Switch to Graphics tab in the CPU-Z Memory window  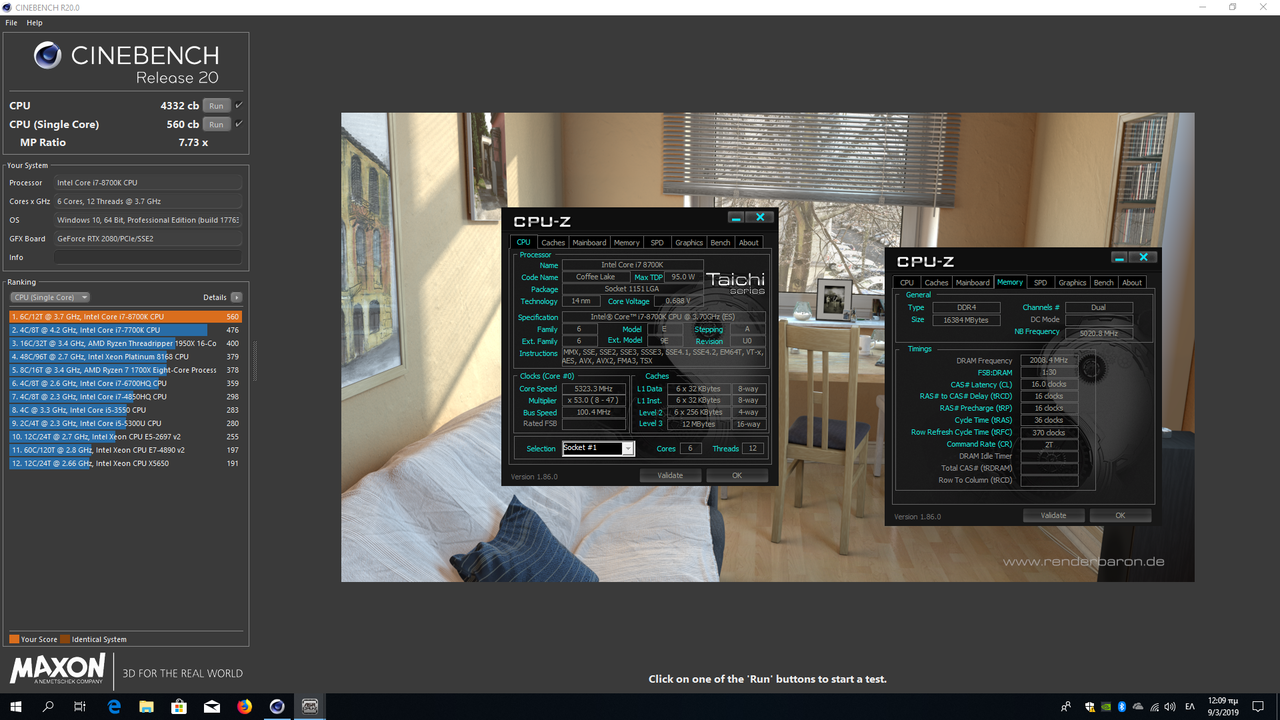[x=1072, y=282]
